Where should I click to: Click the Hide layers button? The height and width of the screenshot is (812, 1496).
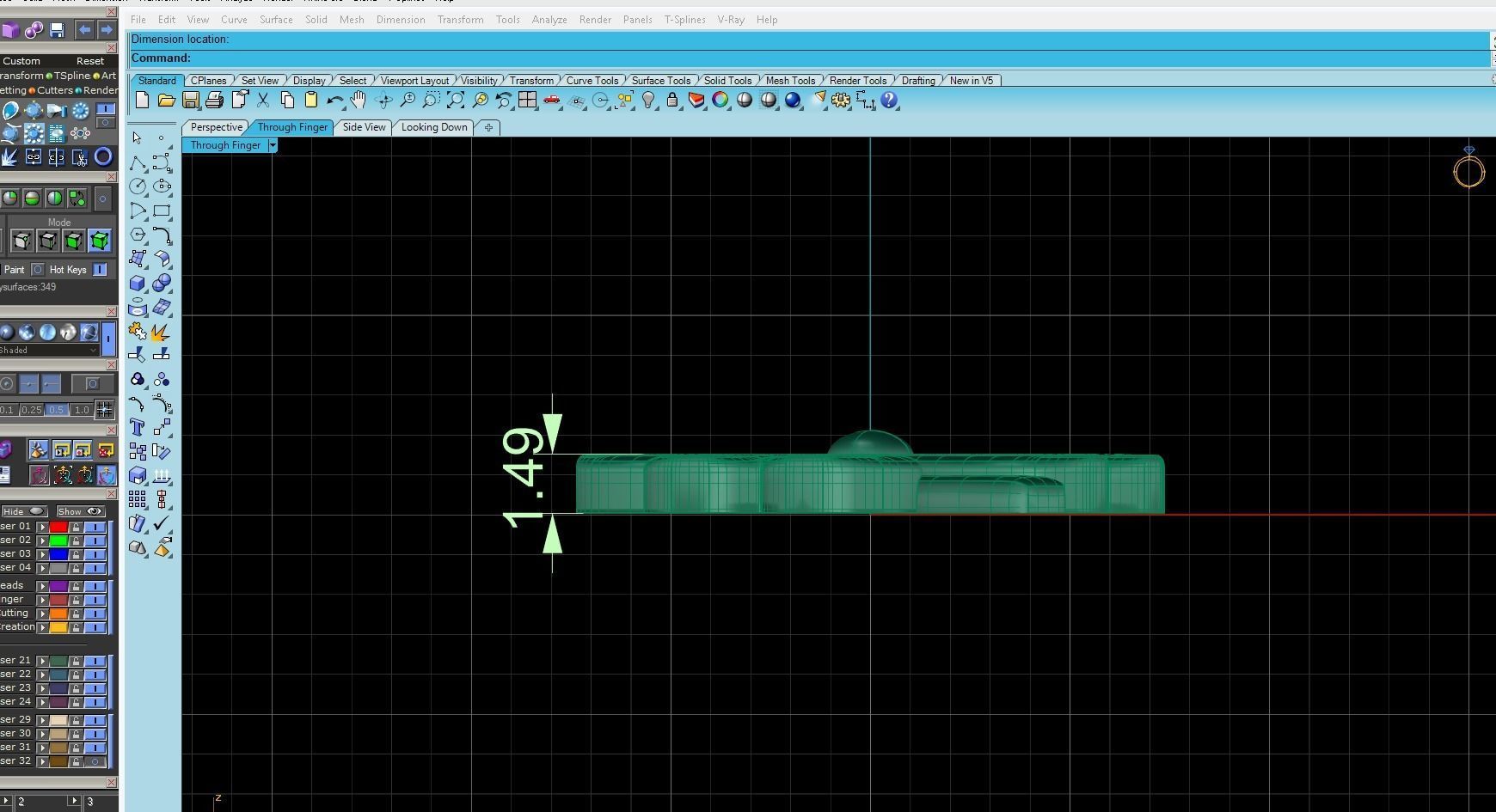tap(23, 511)
